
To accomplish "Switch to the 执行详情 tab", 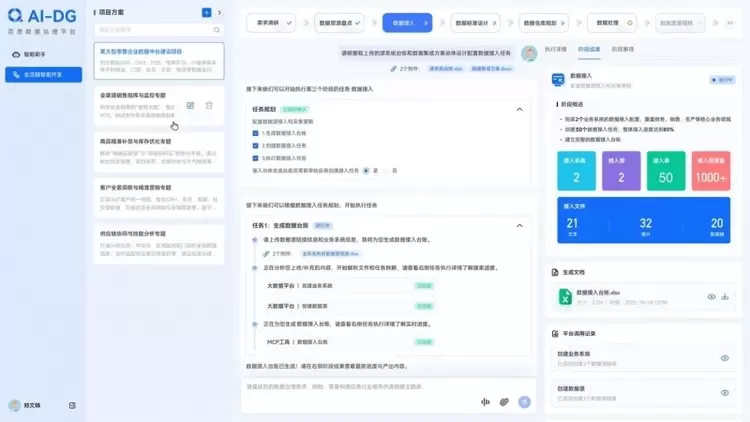I will coord(555,49).
